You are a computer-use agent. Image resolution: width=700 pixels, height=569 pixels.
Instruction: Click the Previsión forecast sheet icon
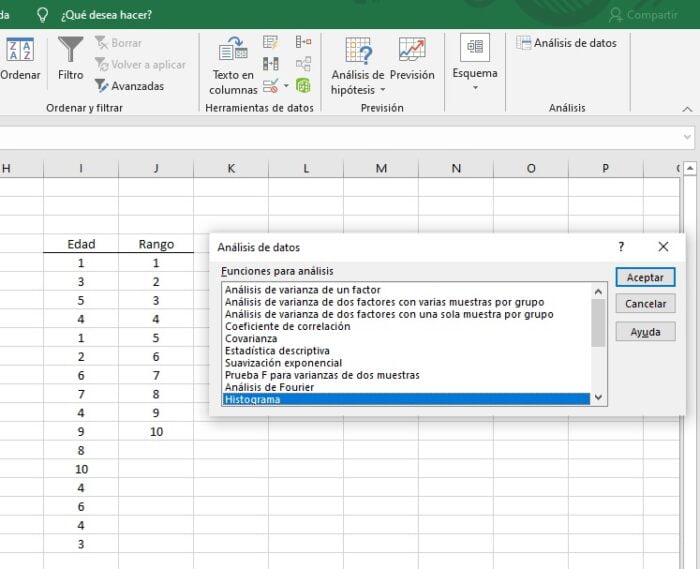pos(412,49)
